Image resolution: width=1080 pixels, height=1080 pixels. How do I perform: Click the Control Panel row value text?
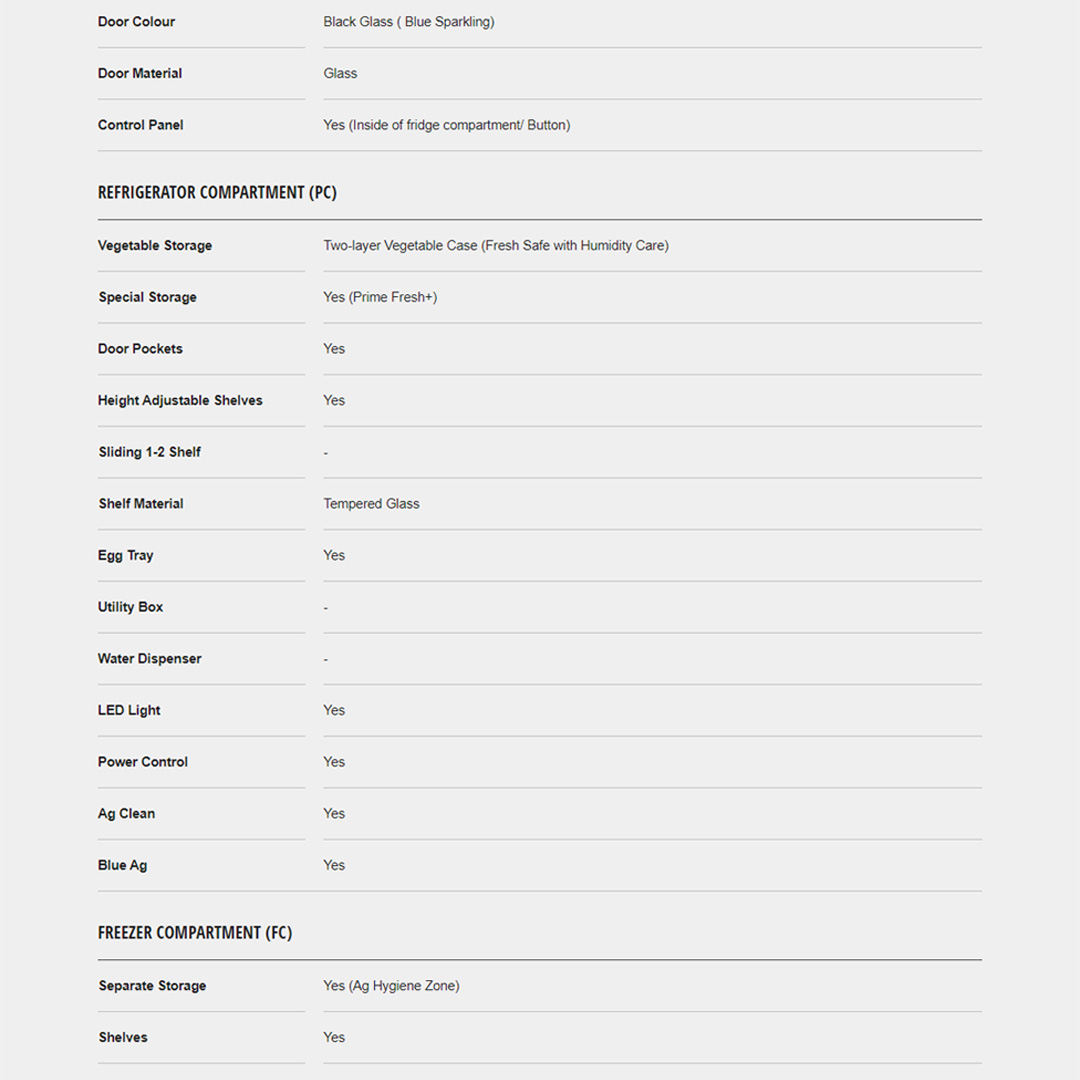446,125
